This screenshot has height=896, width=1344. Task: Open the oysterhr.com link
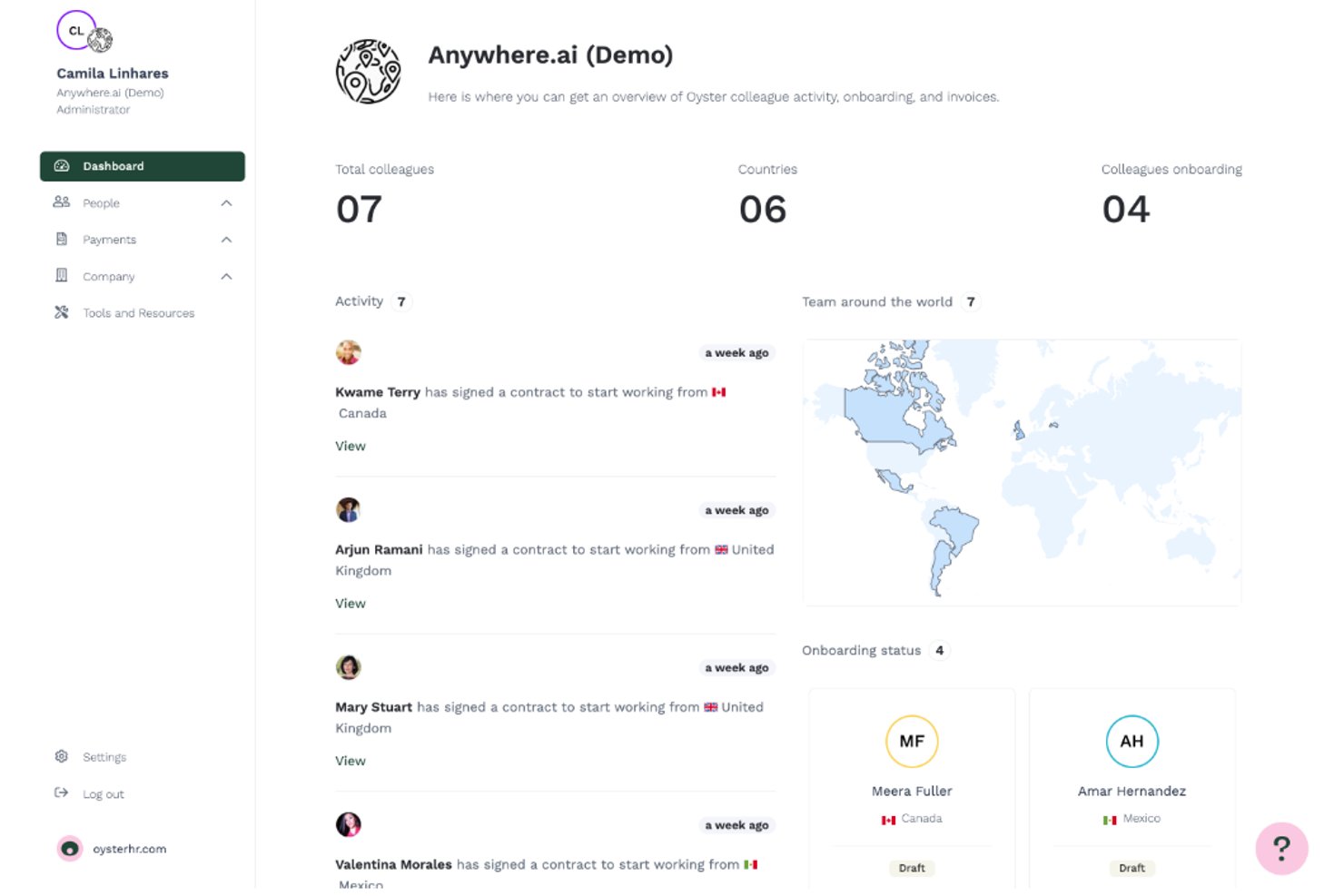coord(130,849)
